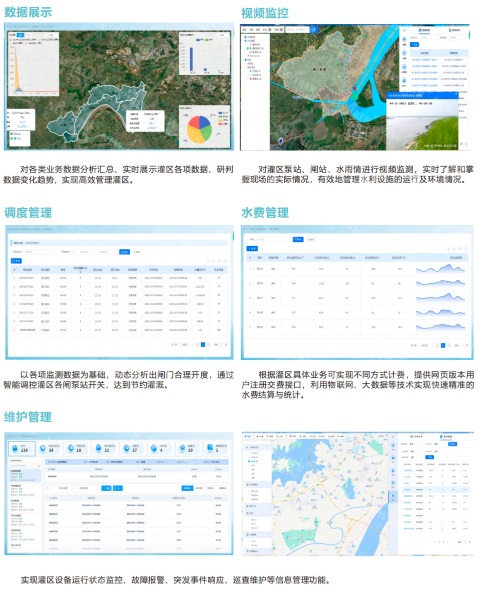
Task: Select the device card showing count 116
Action: (22, 449)
